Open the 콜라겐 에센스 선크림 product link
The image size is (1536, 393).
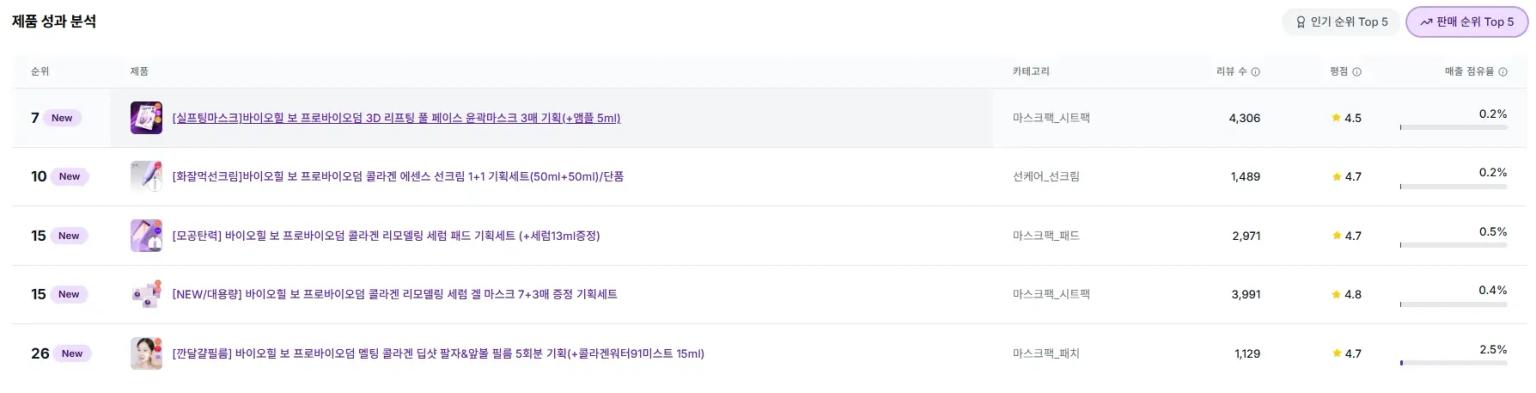[398, 177]
